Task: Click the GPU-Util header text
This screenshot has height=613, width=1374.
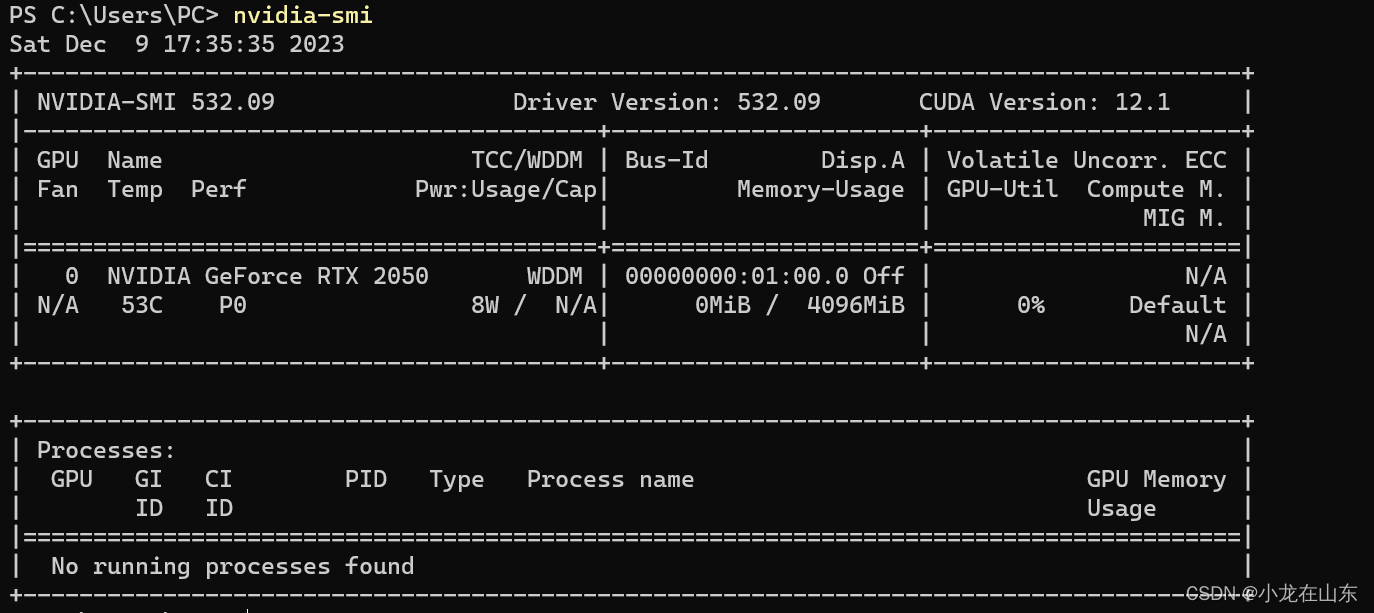Action: pos(1003,189)
